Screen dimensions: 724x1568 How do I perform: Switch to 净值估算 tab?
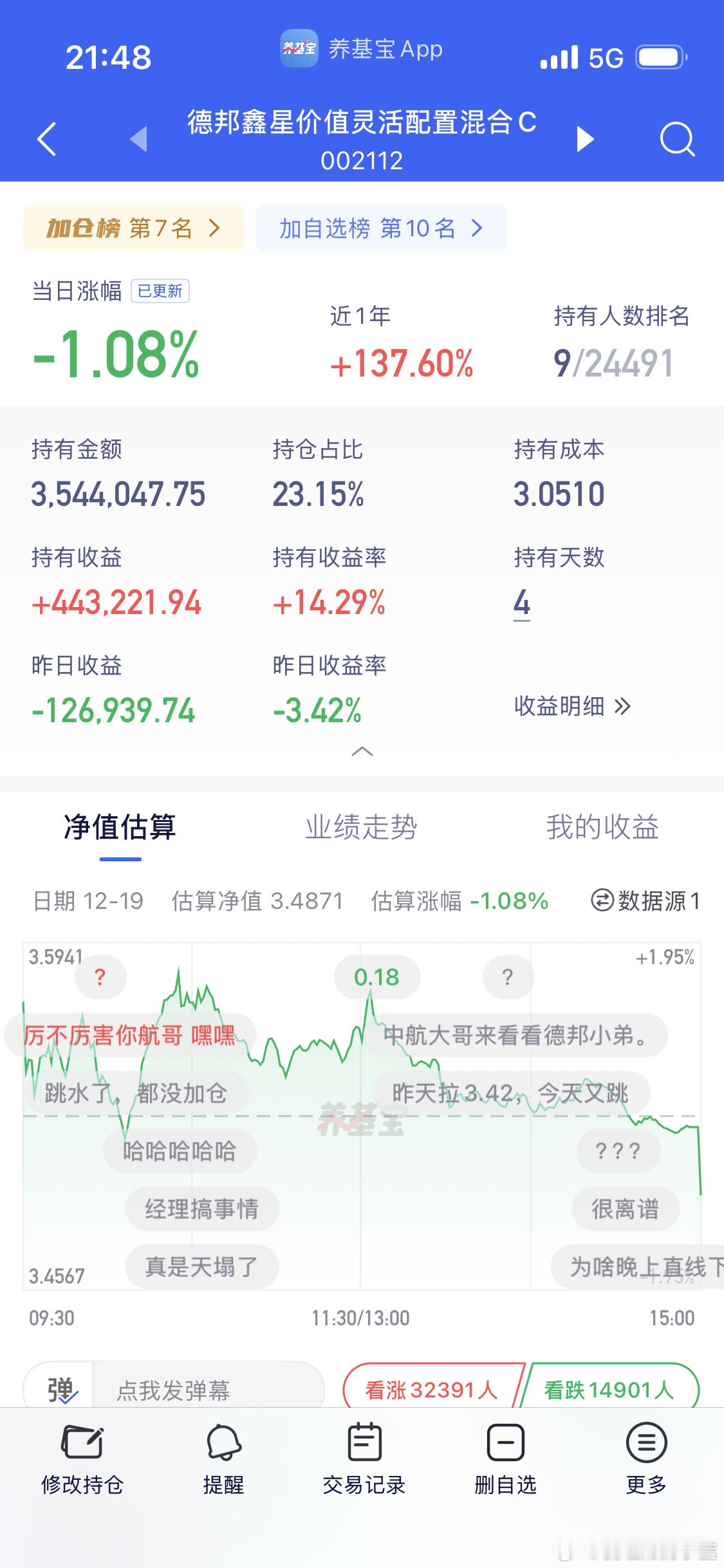click(120, 828)
